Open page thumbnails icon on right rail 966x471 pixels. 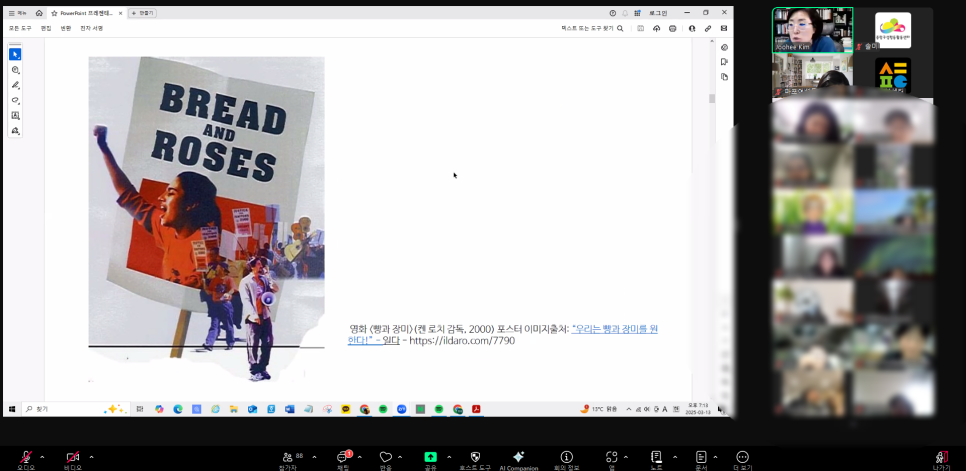[724, 77]
